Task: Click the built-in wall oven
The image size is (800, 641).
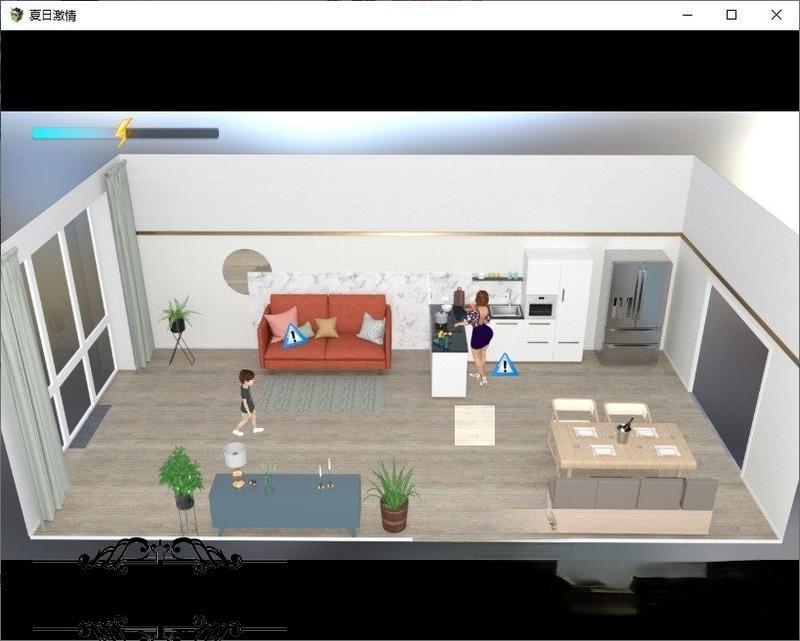Action: 541,307
